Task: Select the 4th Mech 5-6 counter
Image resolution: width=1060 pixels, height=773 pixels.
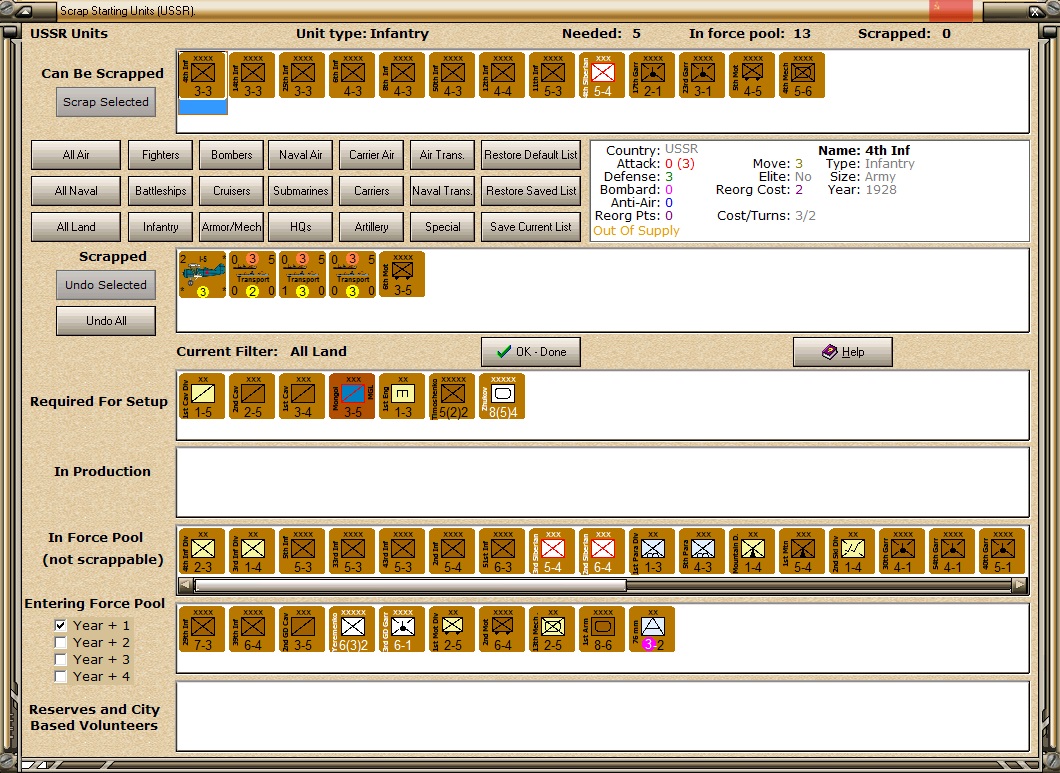Action: 803,75
